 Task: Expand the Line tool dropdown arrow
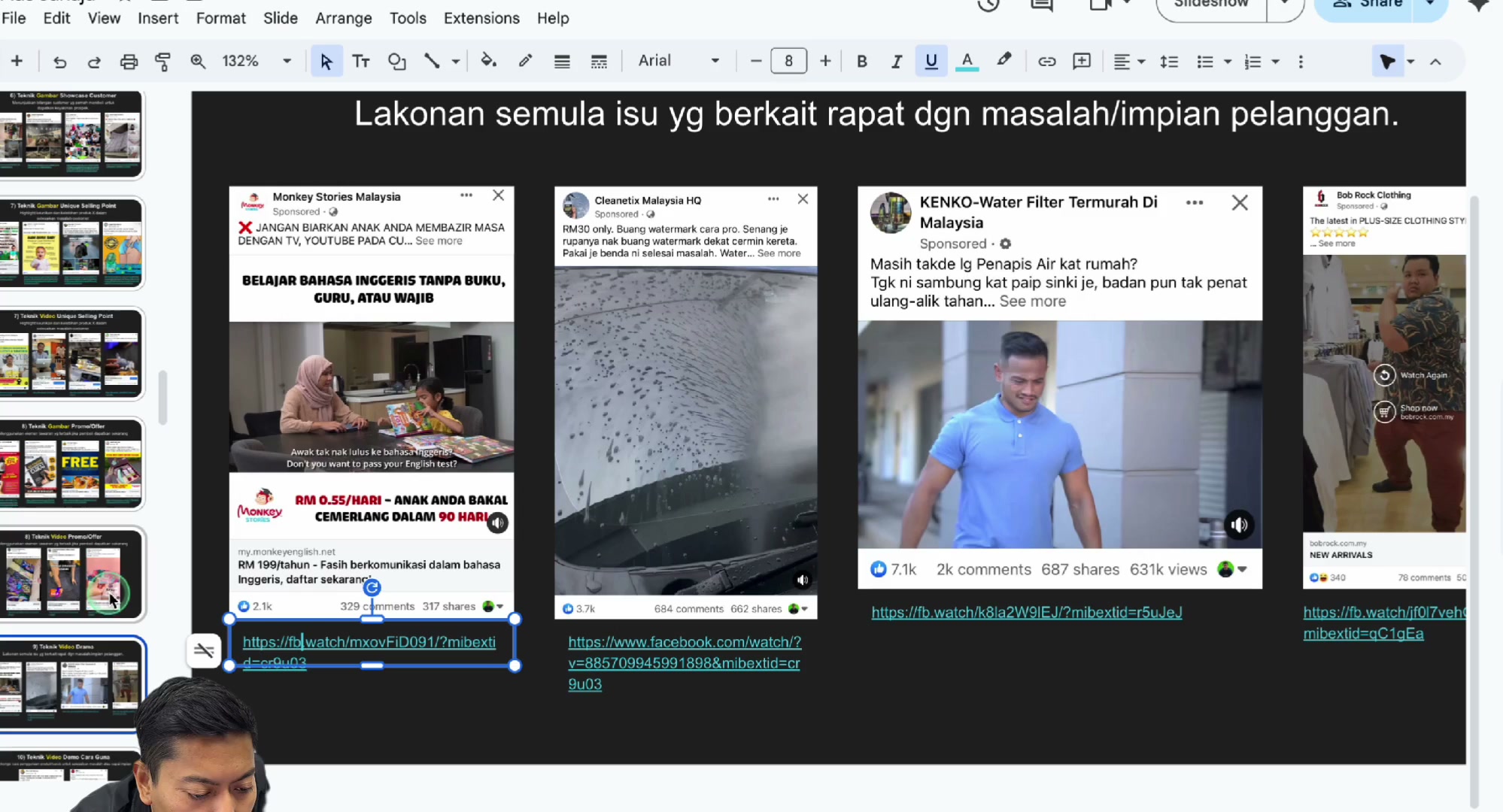click(455, 62)
